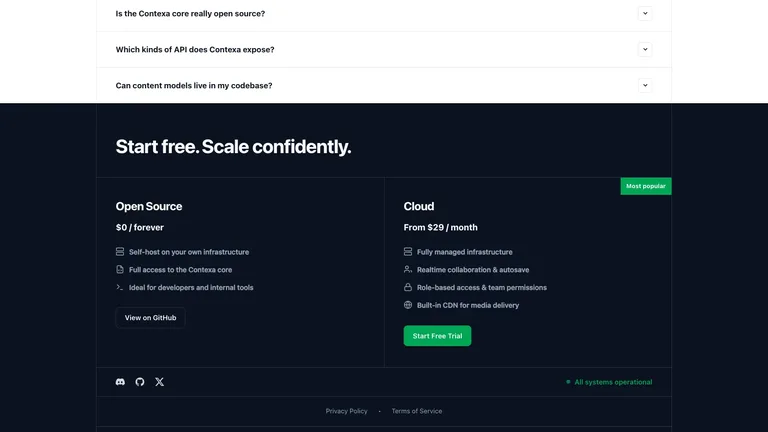This screenshot has width=768, height=432.
Task: Click the Start Free Trial button
Action: (x=437, y=336)
